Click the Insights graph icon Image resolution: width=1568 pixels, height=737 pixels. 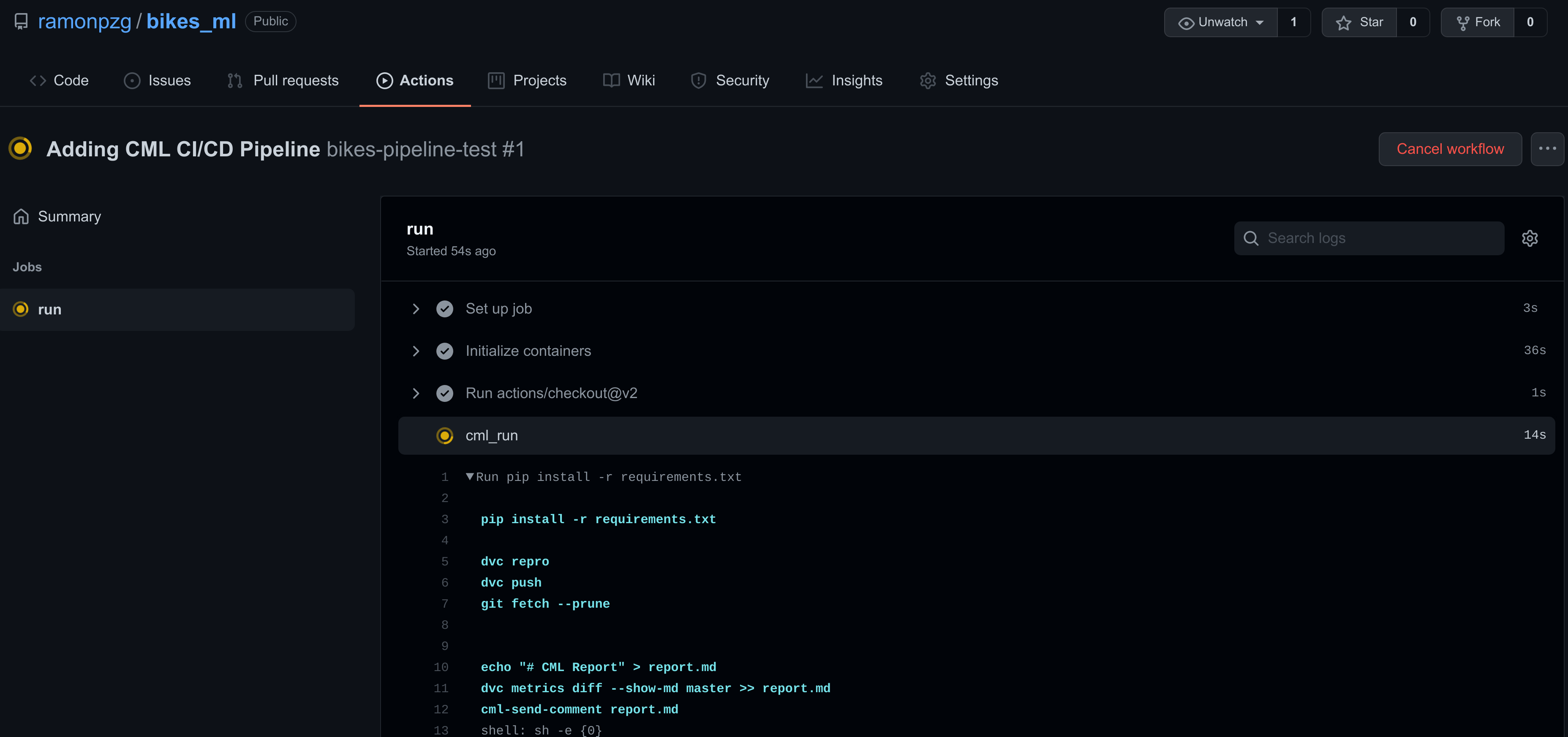[814, 80]
